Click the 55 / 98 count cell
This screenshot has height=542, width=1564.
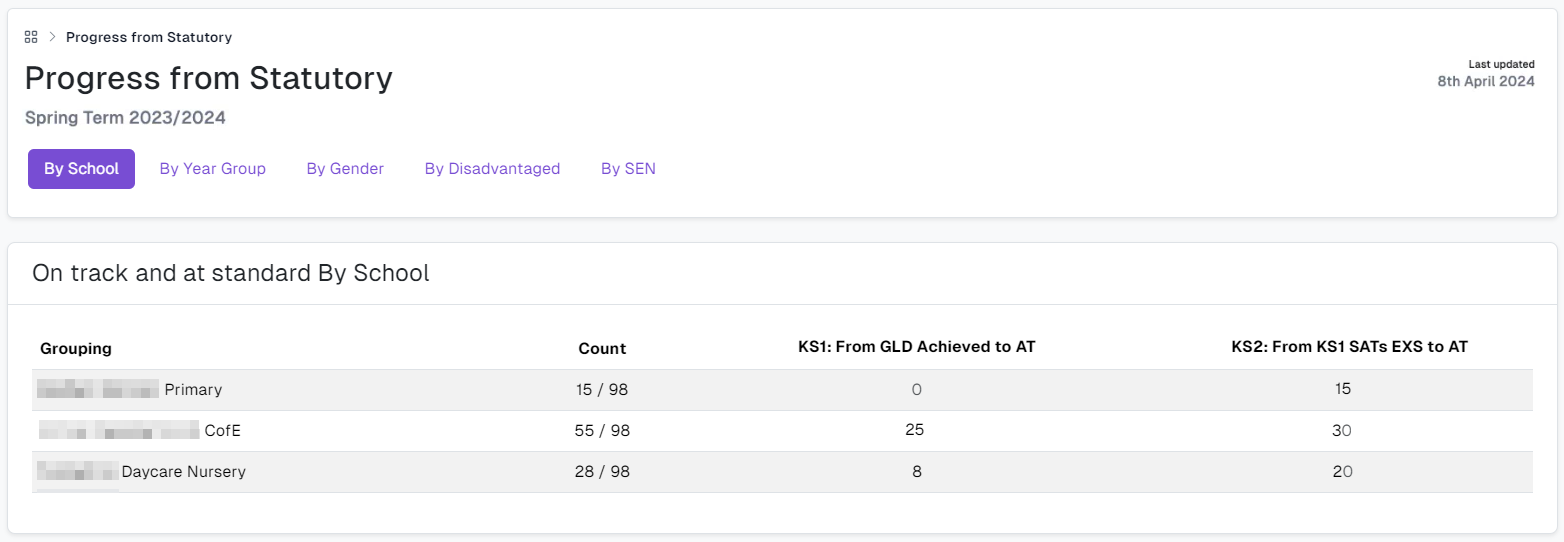coord(602,431)
